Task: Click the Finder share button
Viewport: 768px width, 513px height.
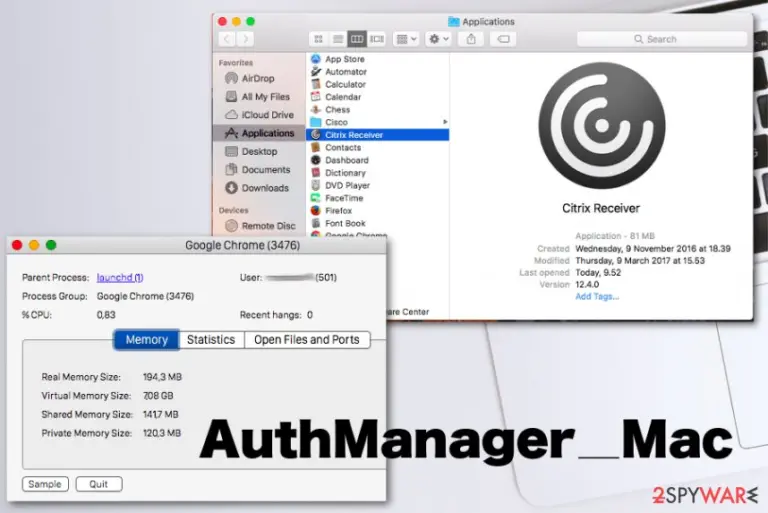Action: (x=471, y=39)
